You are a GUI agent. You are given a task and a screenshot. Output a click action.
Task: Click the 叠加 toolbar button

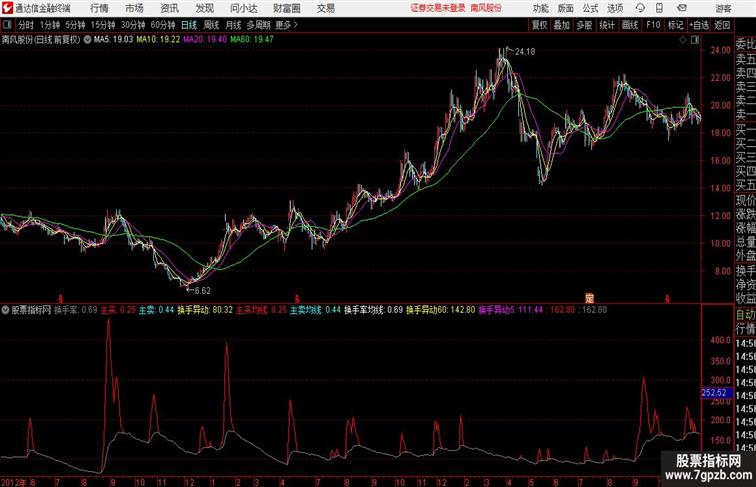(x=562, y=25)
